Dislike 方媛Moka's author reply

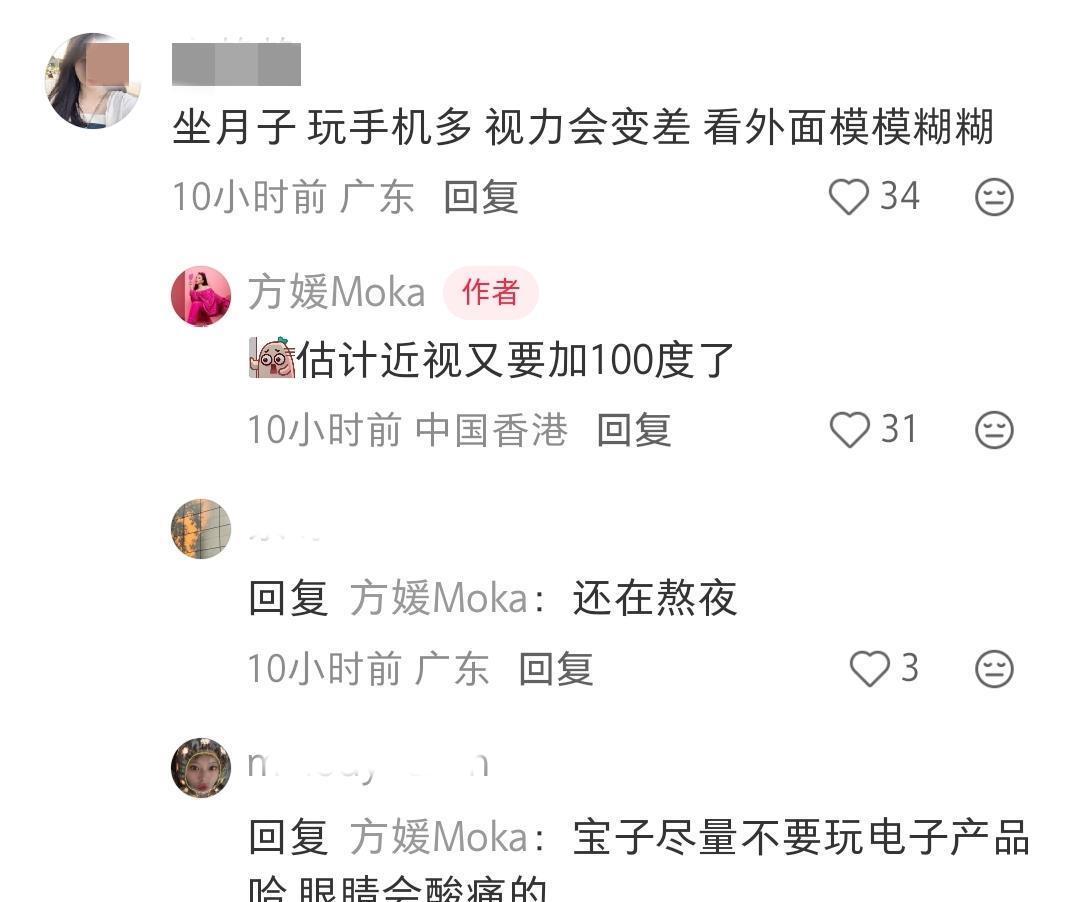tap(994, 430)
